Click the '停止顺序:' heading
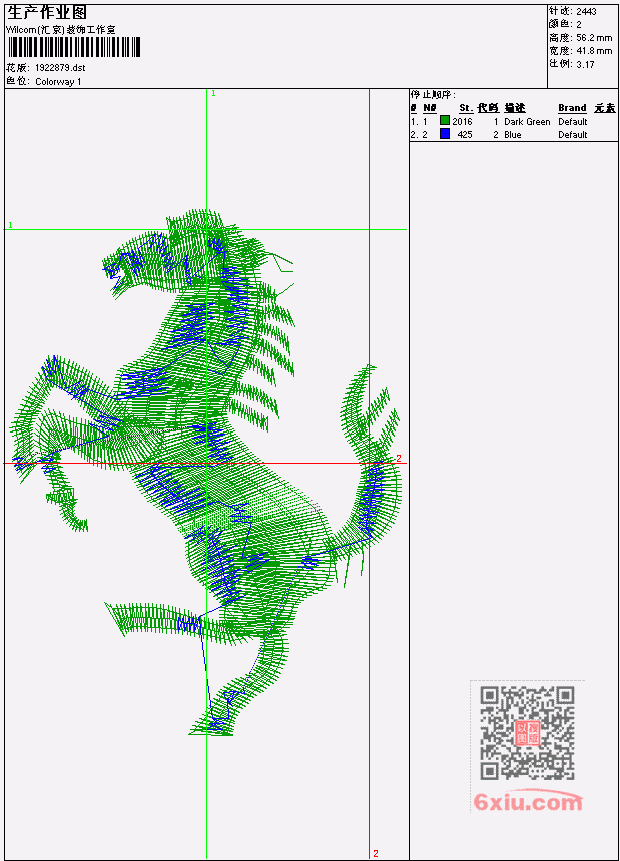This screenshot has height=861, width=620. point(433,95)
